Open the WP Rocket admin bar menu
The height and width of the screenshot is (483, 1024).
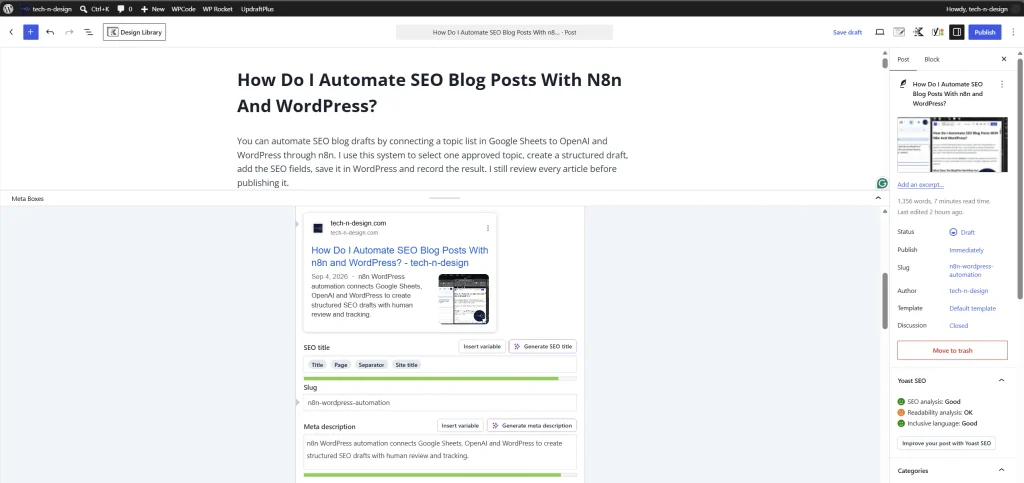click(x=217, y=9)
